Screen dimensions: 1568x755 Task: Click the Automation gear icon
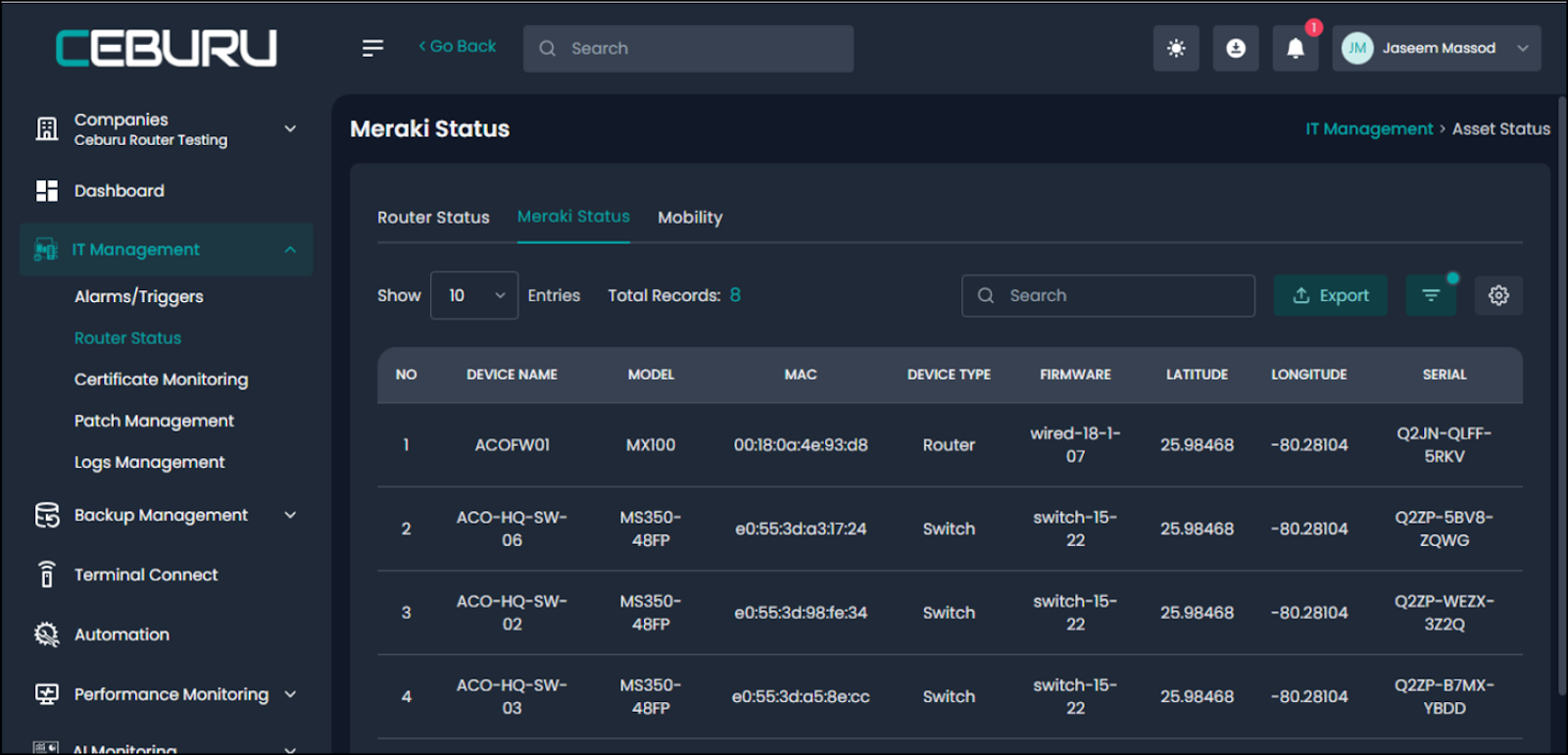click(47, 634)
